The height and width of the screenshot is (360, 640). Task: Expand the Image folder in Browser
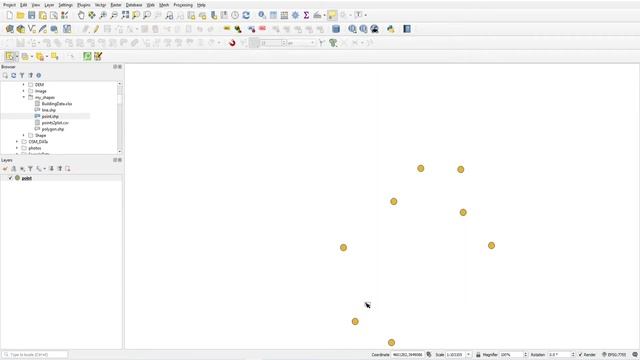[23, 91]
